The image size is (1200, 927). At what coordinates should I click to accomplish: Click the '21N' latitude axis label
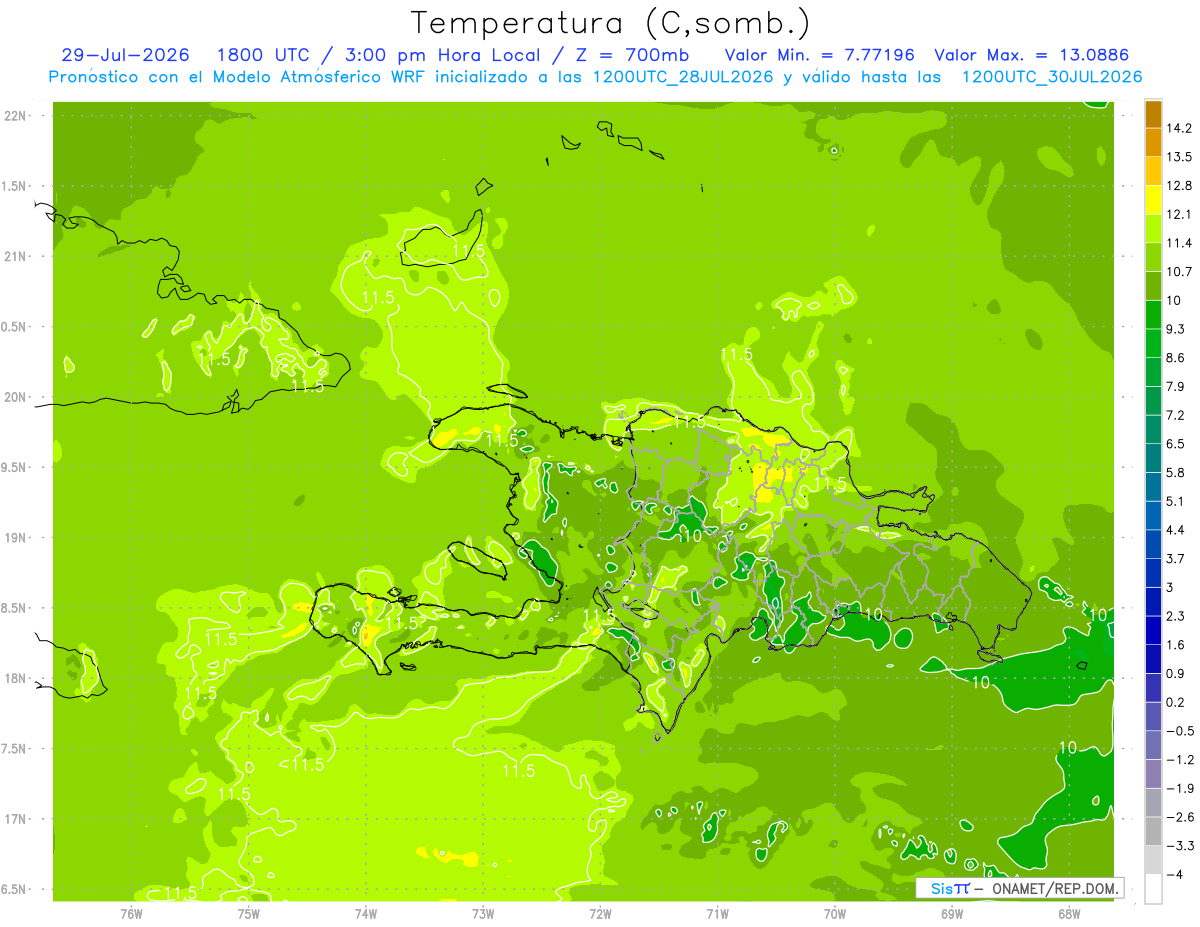(x=17, y=256)
